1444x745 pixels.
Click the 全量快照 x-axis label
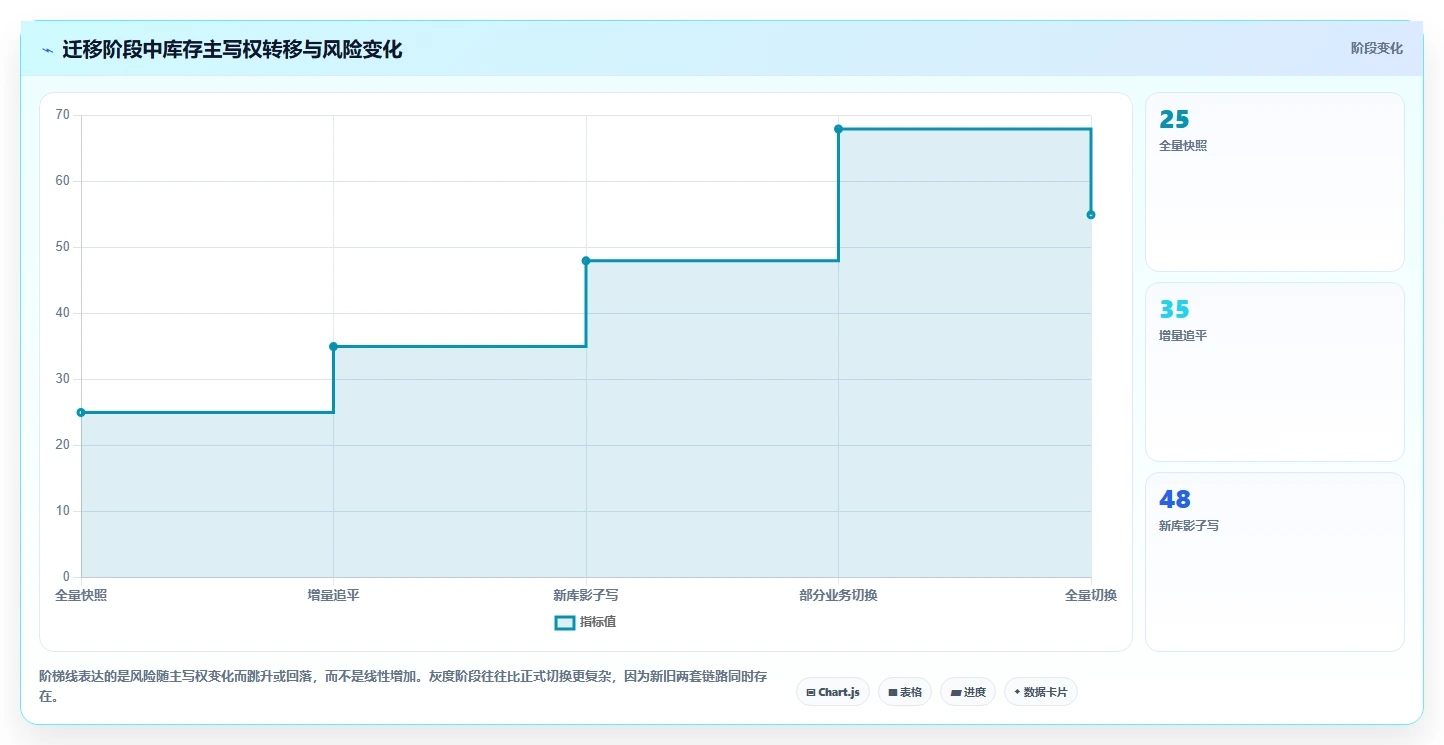(x=81, y=595)
